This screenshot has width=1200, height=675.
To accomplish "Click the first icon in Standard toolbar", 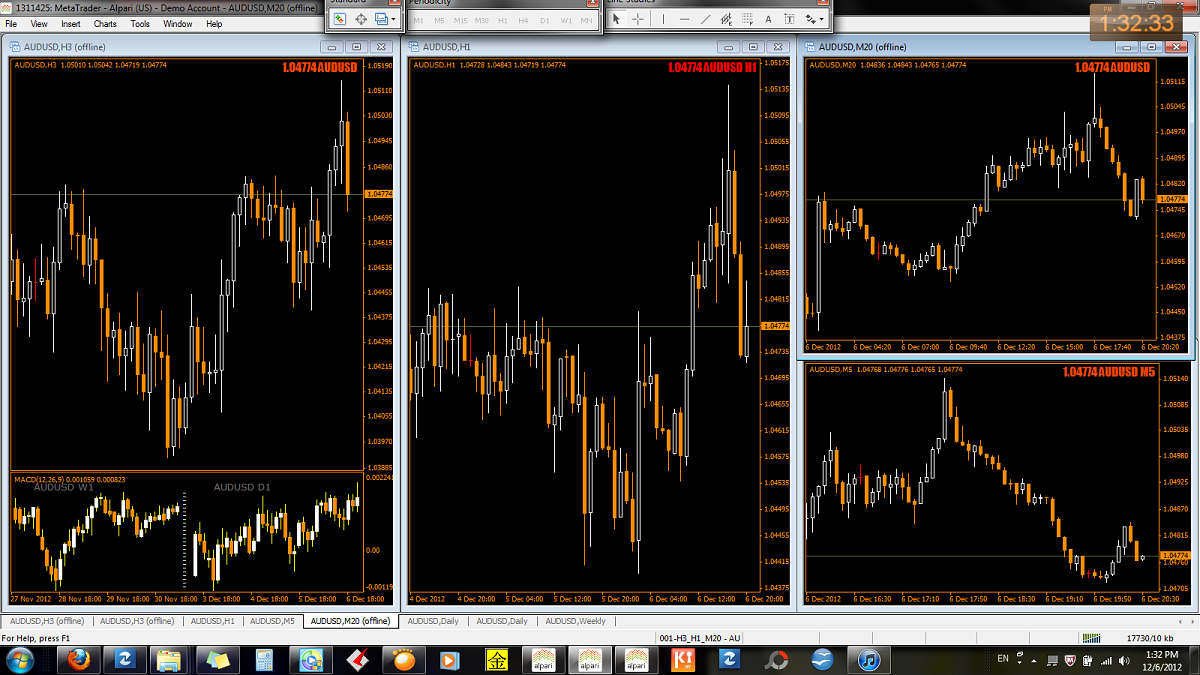I will [340, 19].
